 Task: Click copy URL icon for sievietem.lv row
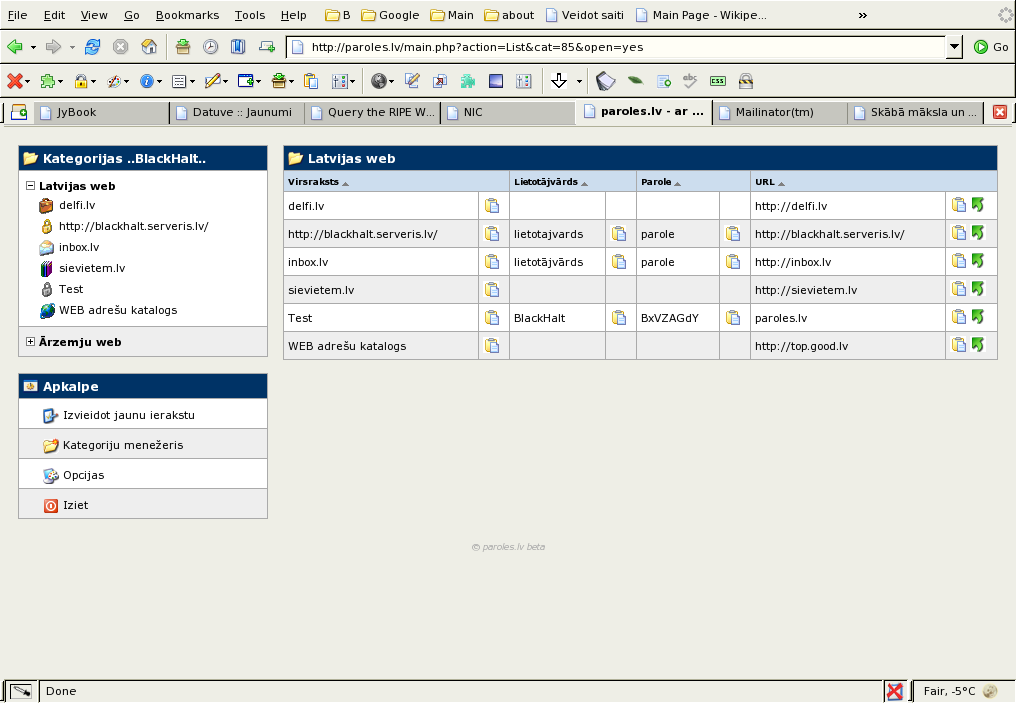[x=959, y=289]
